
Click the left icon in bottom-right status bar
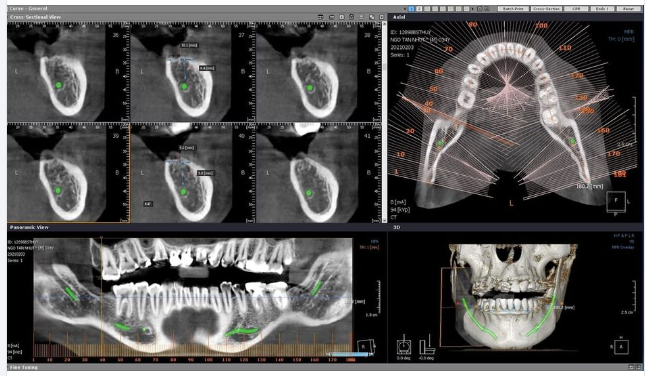[x=632, y=367]
